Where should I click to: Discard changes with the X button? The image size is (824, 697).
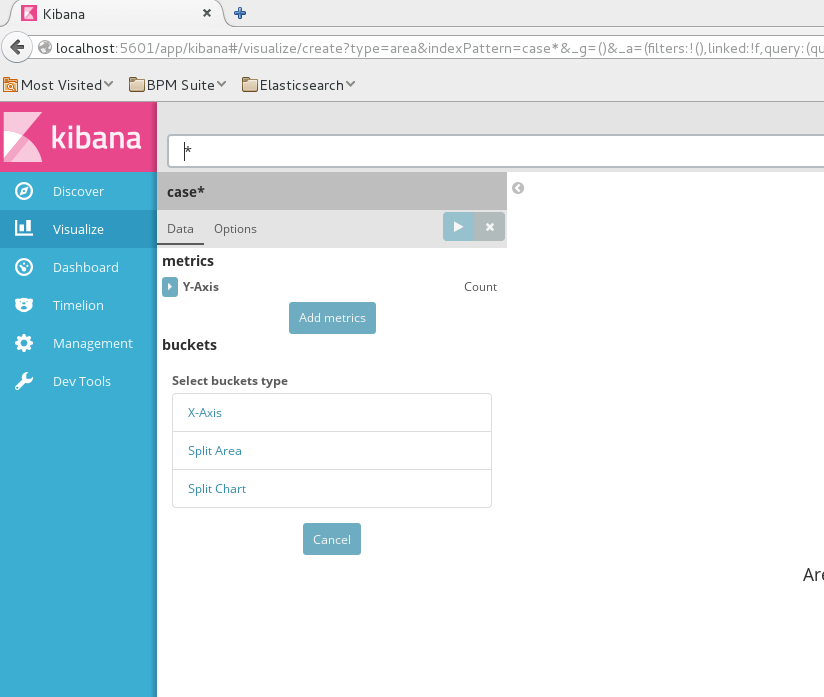pos(490,227)
